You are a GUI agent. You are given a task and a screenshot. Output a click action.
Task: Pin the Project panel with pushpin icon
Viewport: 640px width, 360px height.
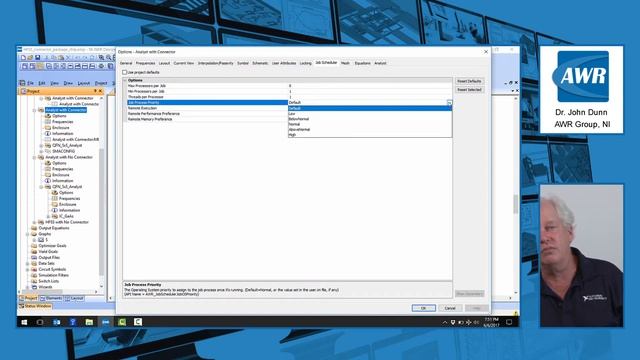coord(96,91)
